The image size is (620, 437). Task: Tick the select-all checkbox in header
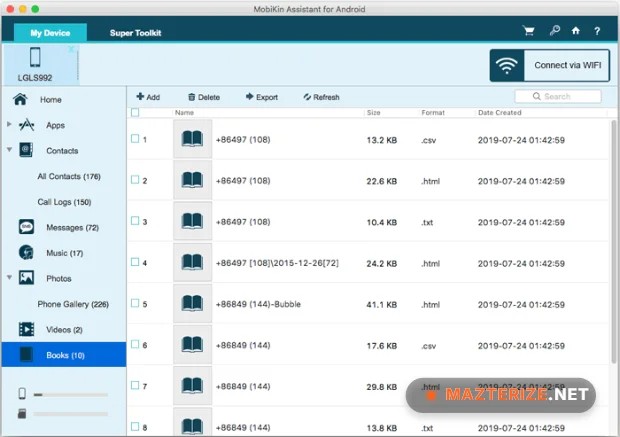(135, 113)
